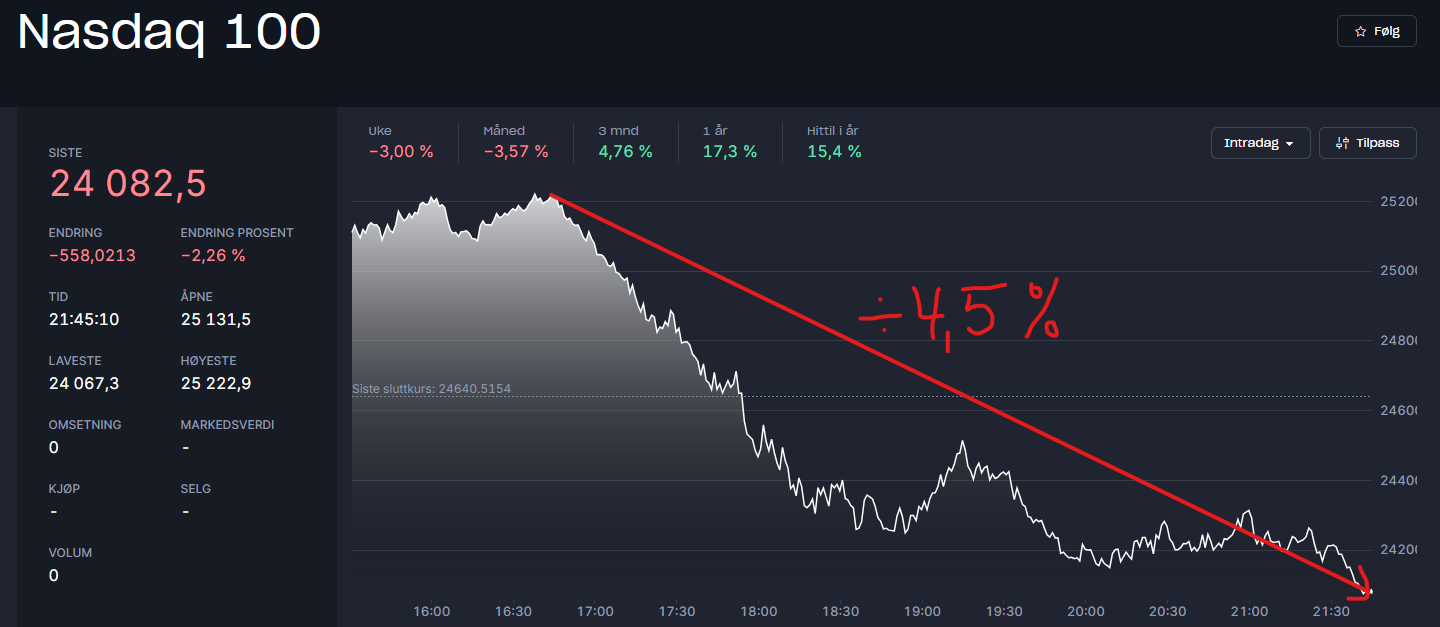The width and height of the screenshot is (1440, 627).
Task: Select the Hittil i år period
Action: click(834, 142)
